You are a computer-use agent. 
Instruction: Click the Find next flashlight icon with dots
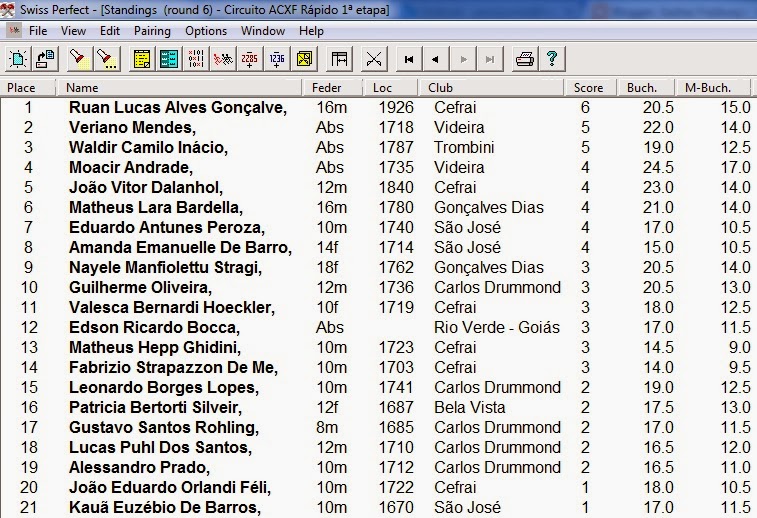click(107, 59)
